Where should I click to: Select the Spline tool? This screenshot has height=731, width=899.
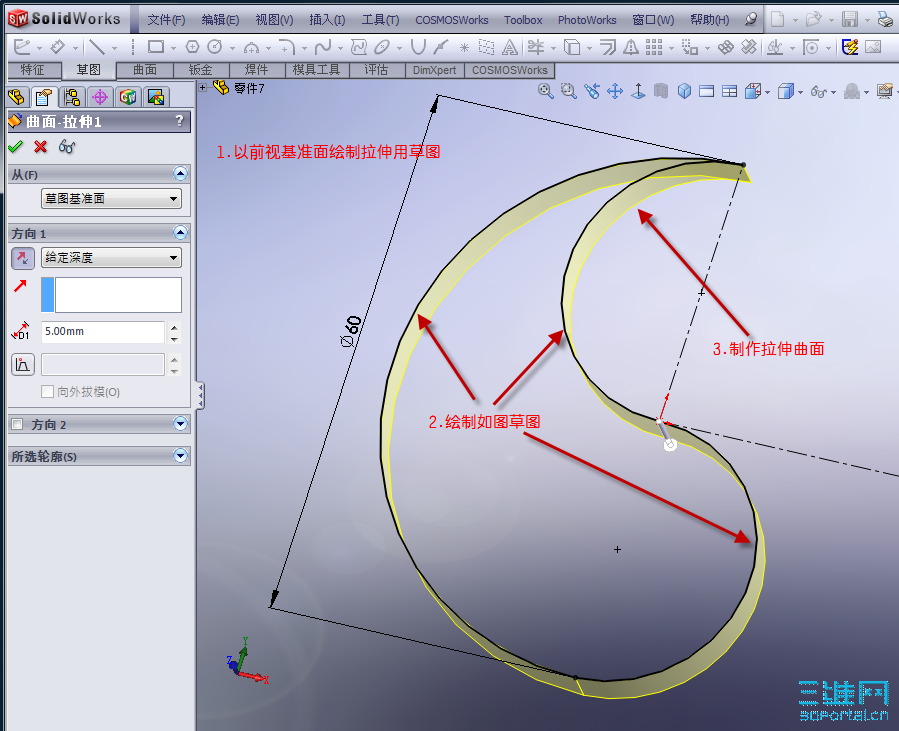[x=323, y=47]
